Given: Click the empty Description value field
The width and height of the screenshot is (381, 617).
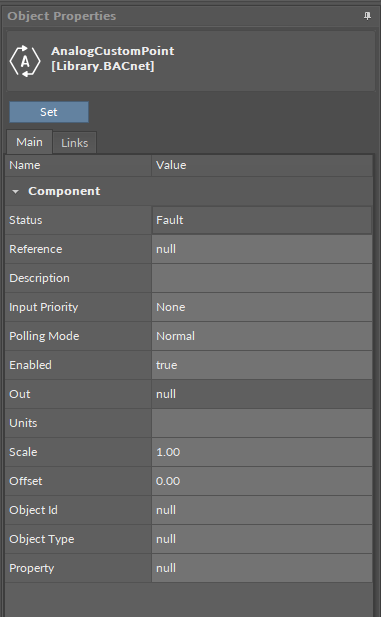Looking at the screenshot, I should click(x=262, y=278).
